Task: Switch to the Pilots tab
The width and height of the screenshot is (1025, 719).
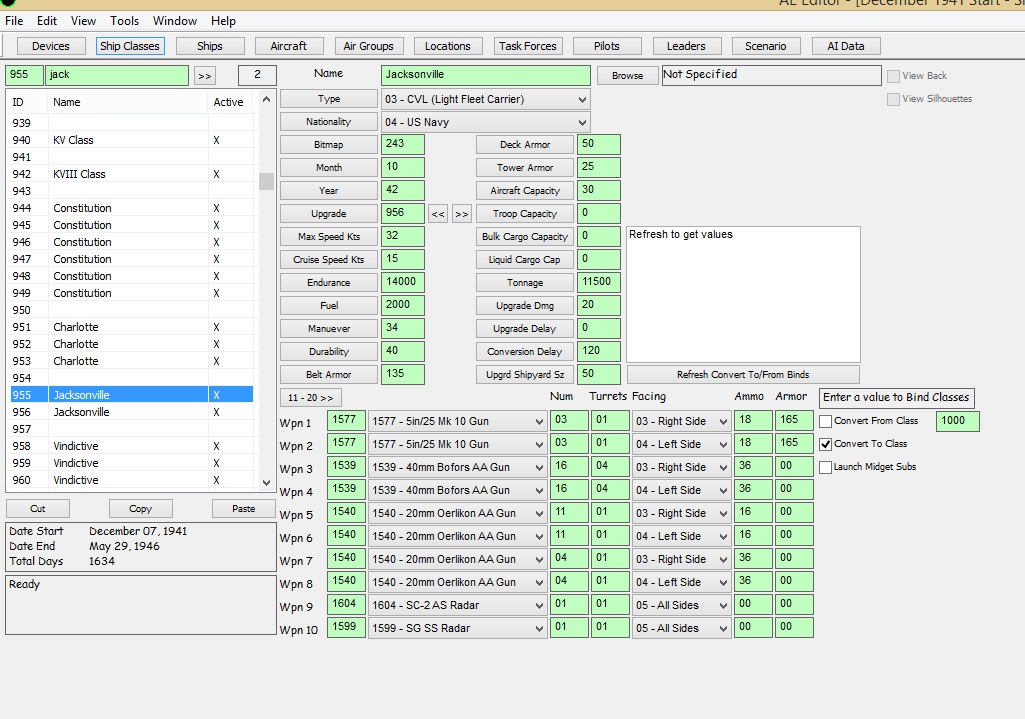Action: click(607, 46)
